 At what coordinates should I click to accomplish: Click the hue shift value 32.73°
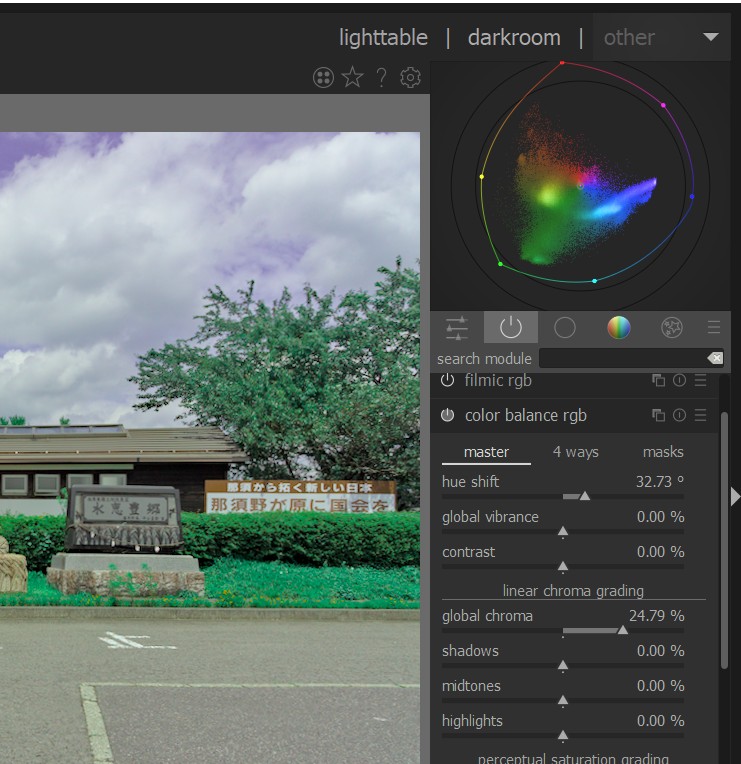click(x=660, y=481)
